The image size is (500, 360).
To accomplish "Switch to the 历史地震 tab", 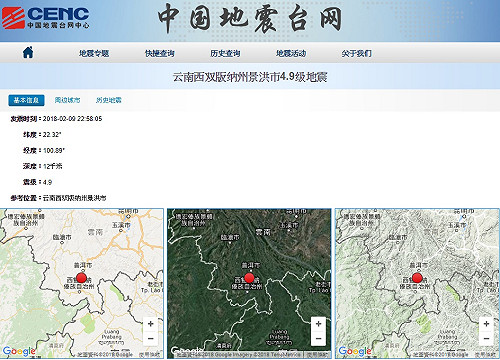I will 109,100.
